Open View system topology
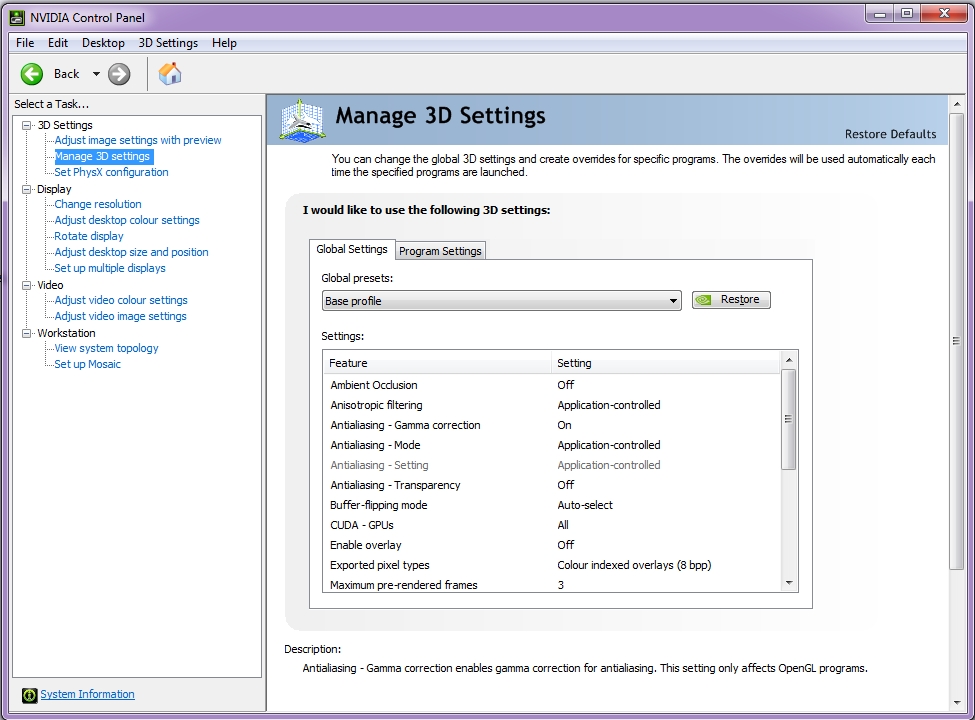This screenshot has width=975, height=720. tap(106, 348)
